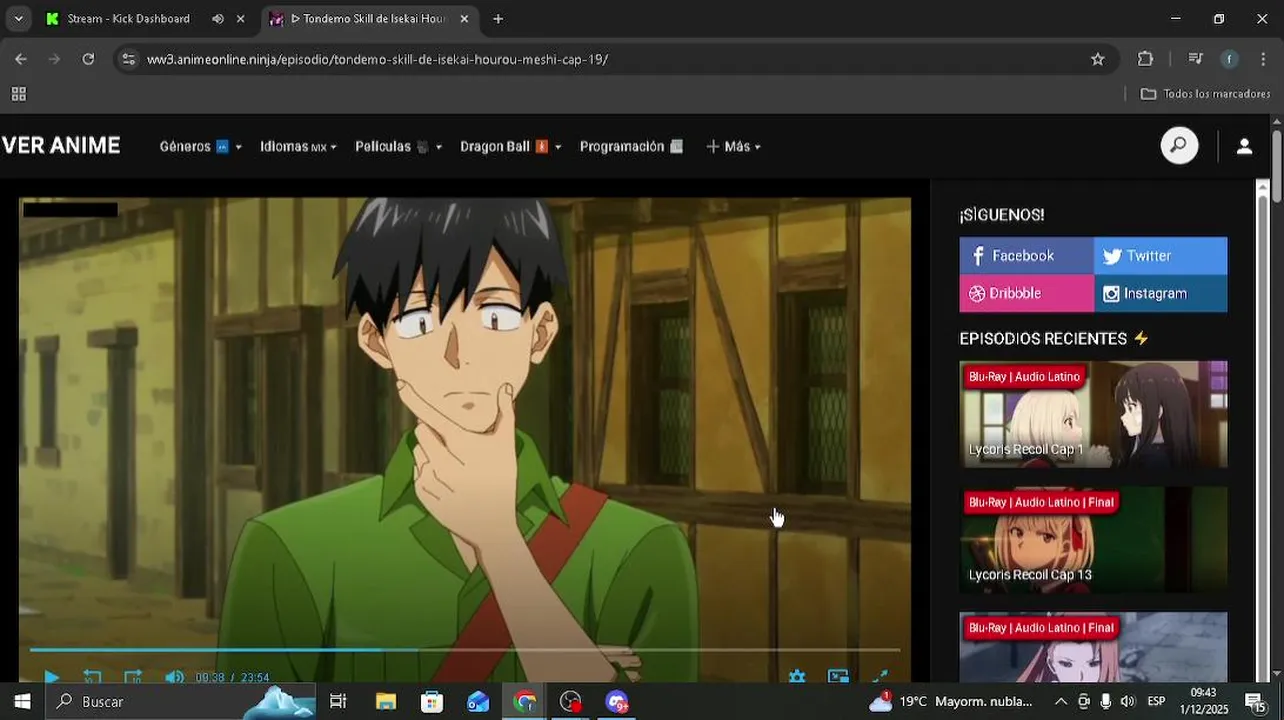Viewport: 1284px width, 720px height.
Task: Click the Buscar taskbar search box
Action: tap(180, 702)
